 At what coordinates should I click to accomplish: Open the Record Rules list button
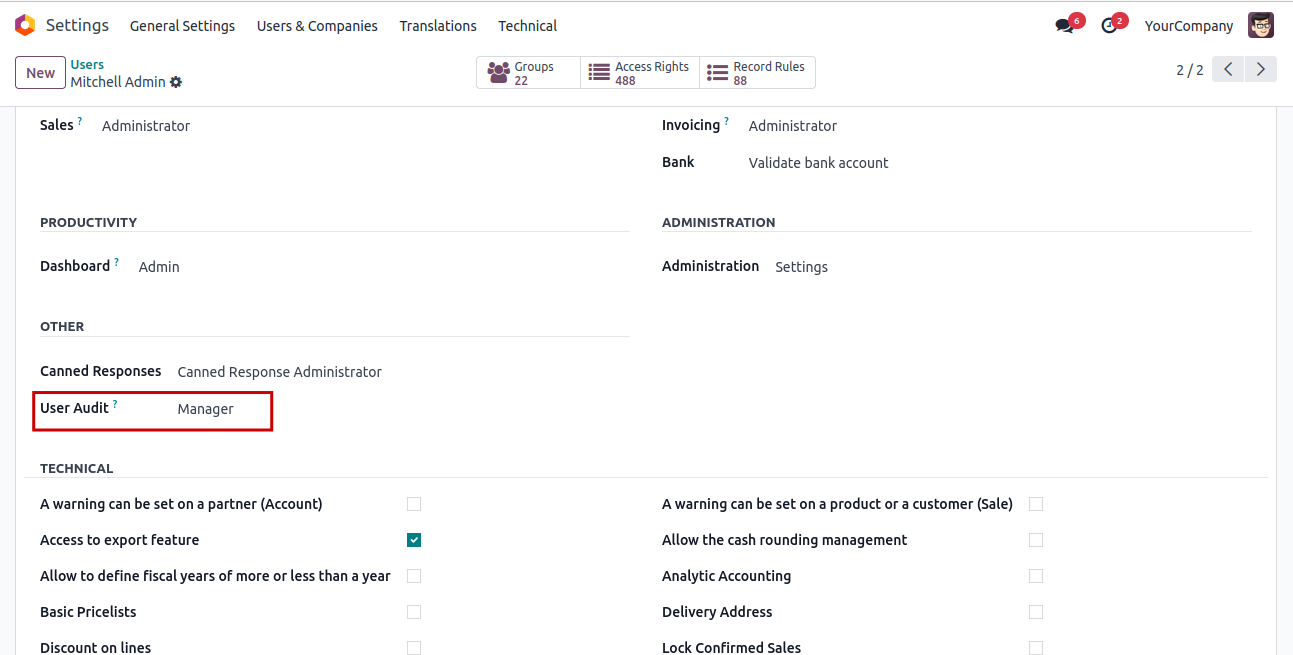757,73
